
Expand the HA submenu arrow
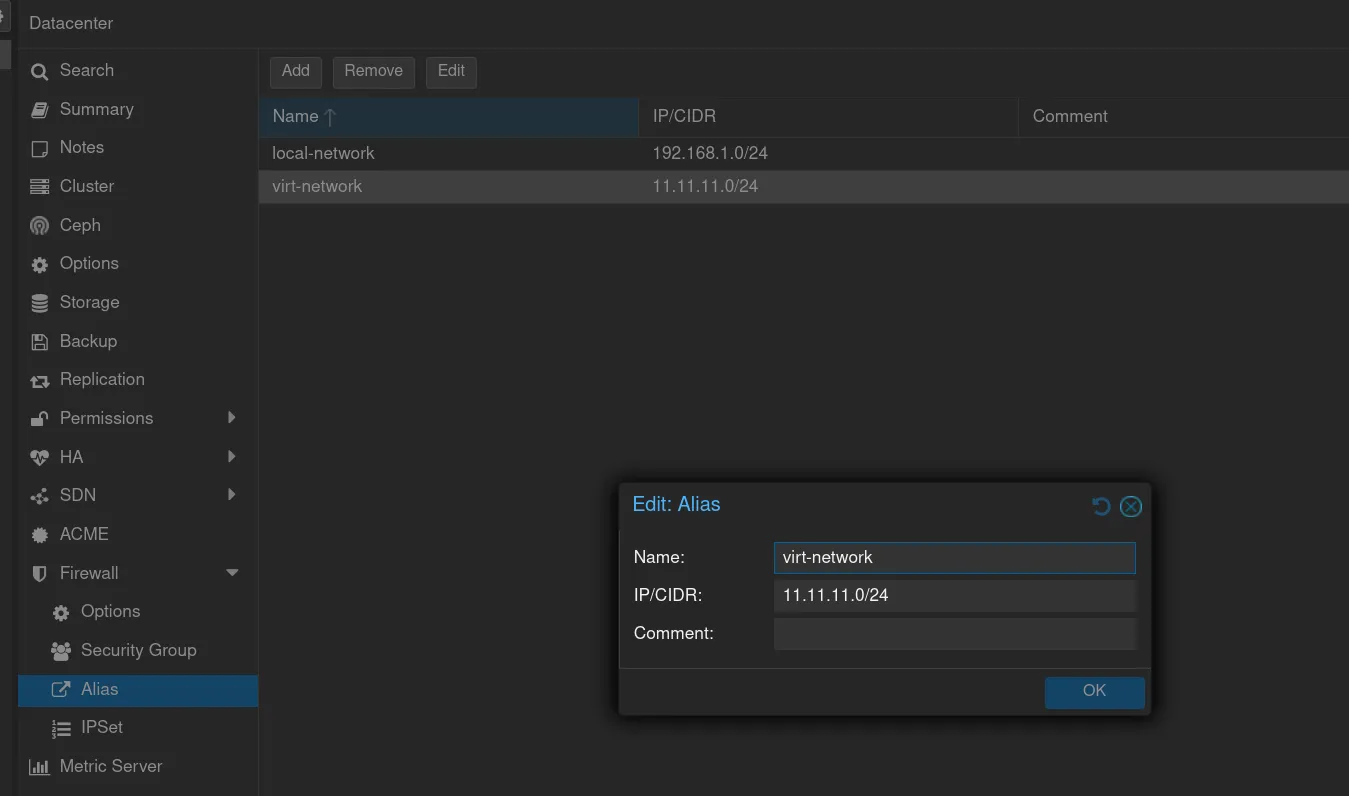pos(231,457)
